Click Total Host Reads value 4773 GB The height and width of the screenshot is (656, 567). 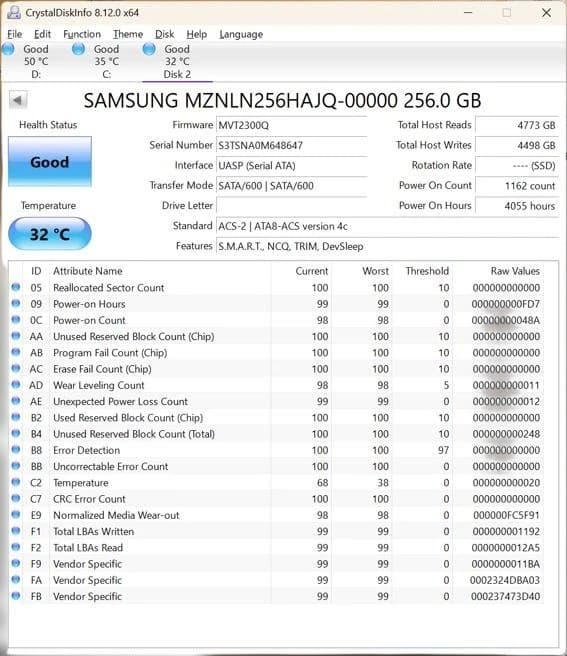click(517, 125)
